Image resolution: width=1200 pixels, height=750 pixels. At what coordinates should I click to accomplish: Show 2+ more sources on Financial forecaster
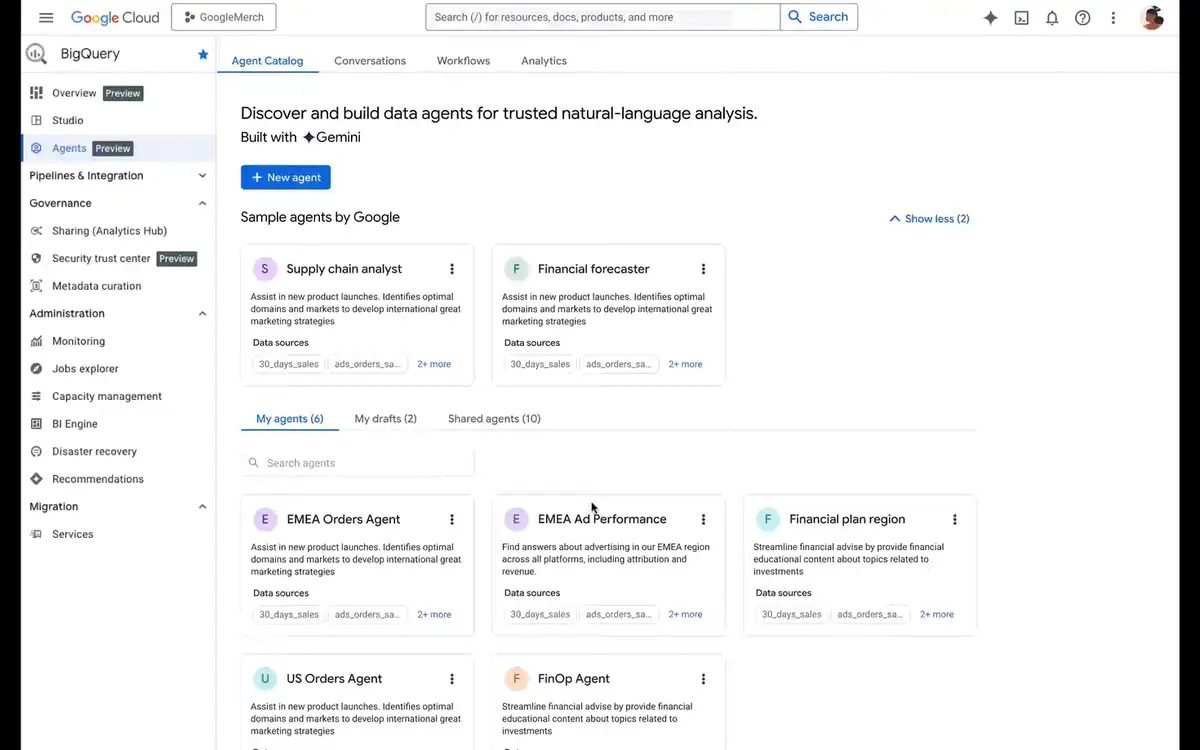pos(685,364)
